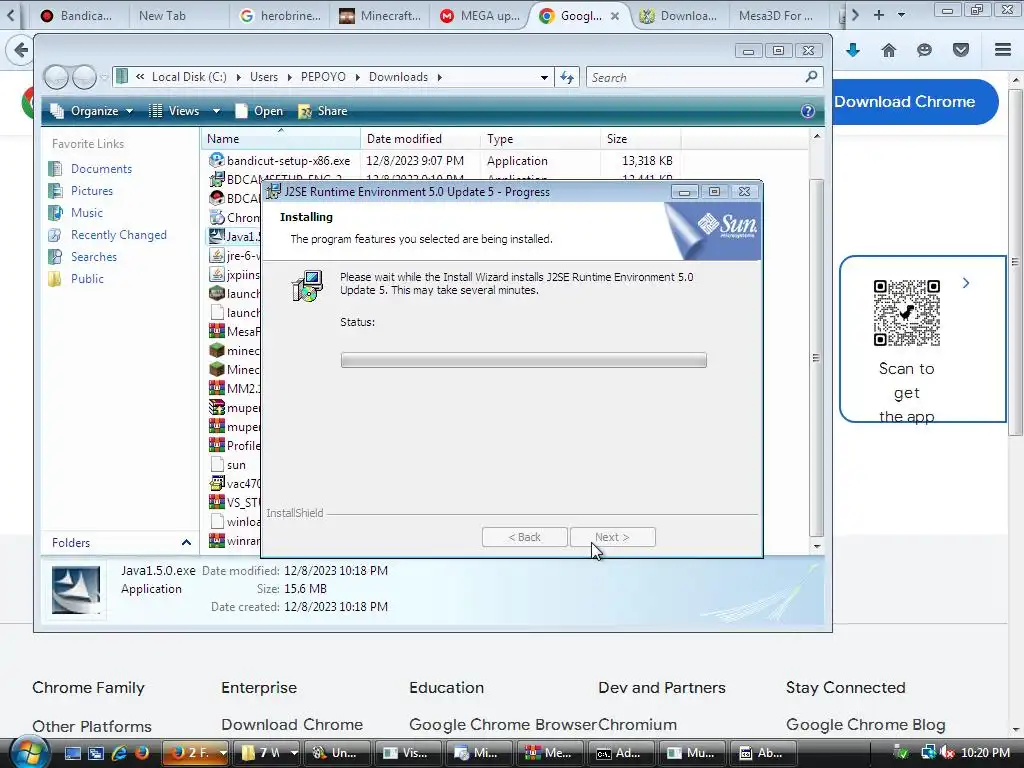
Task: Select bandicut-setup-x86.exe file
Action: 287,161
